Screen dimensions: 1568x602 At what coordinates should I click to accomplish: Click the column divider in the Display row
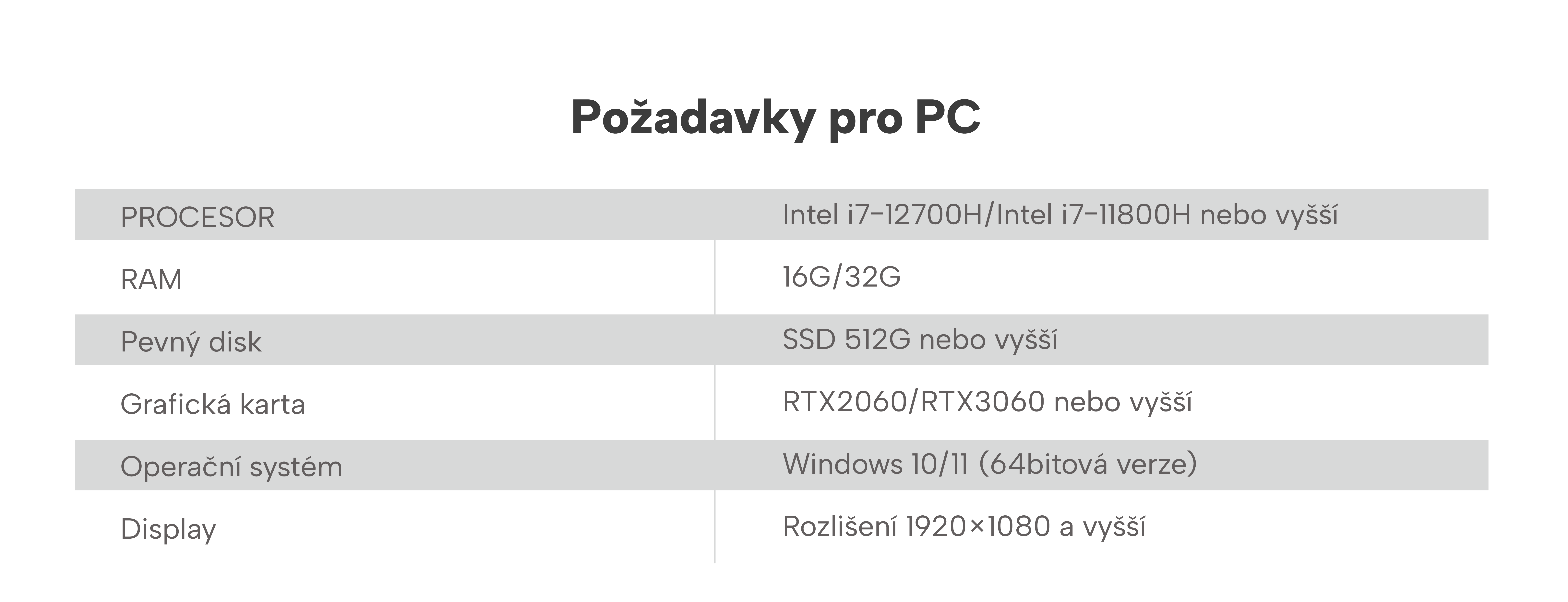point(715,527)
